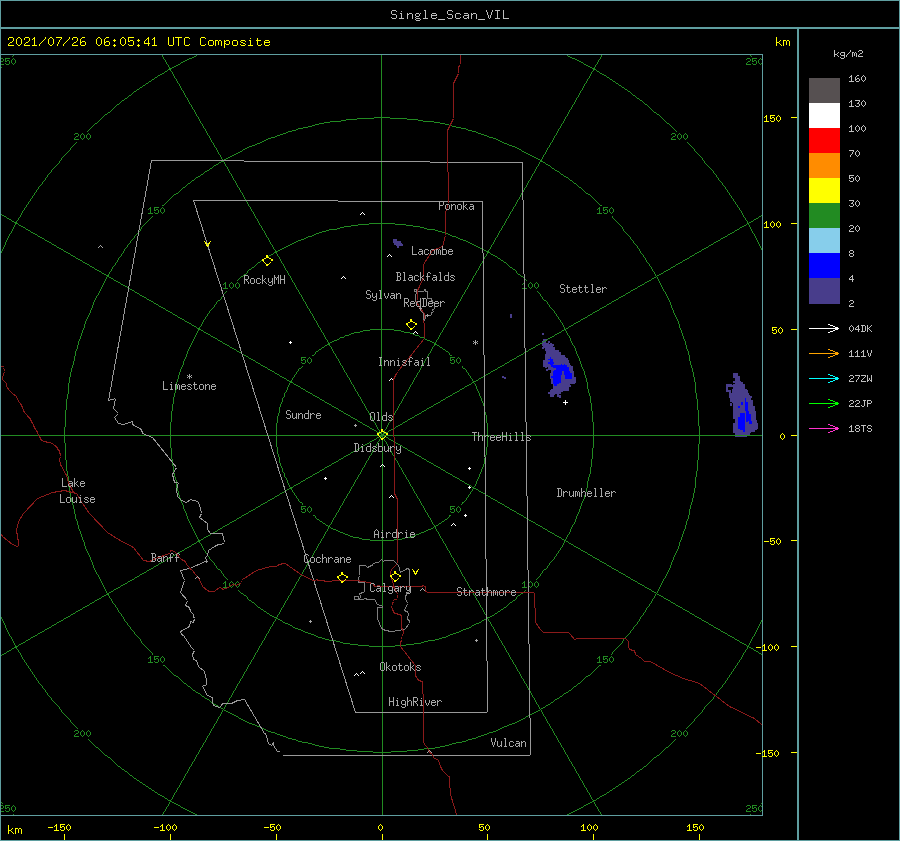Click the Blackfalds label

(x=425, y=277)
